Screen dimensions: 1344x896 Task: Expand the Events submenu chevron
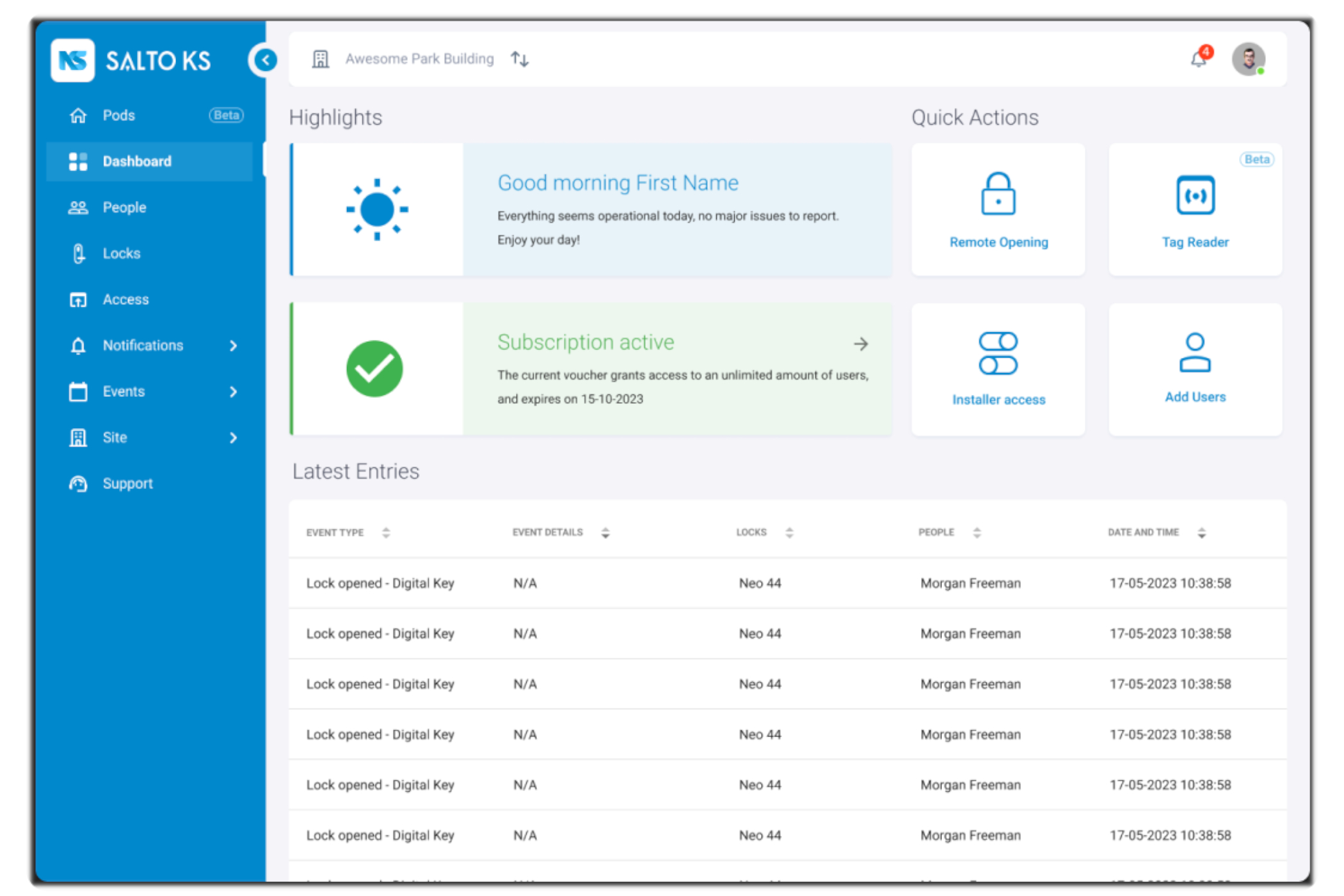(x=233, y=392)
